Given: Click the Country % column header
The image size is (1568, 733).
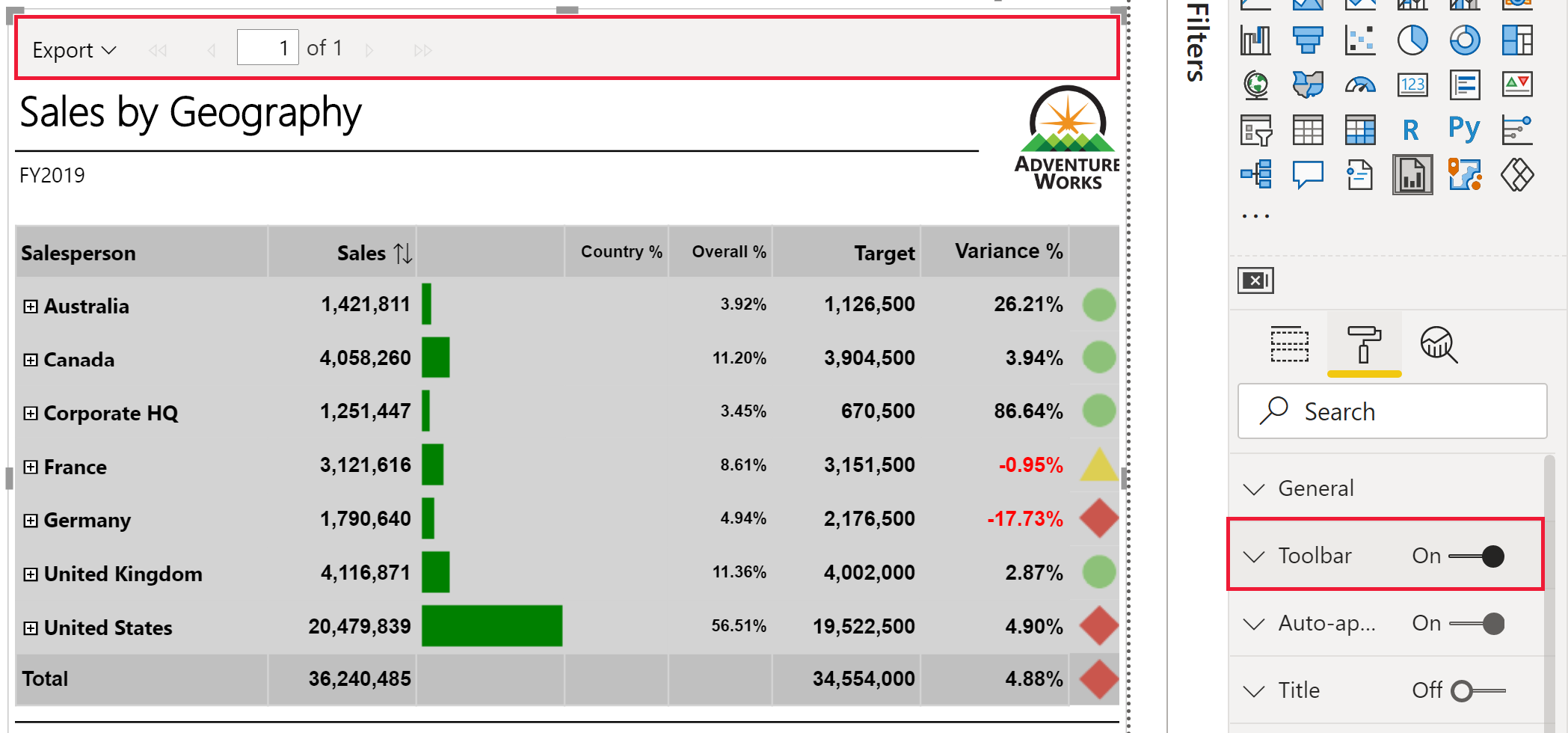Looking at the screenshot, I should coord(617,252).
